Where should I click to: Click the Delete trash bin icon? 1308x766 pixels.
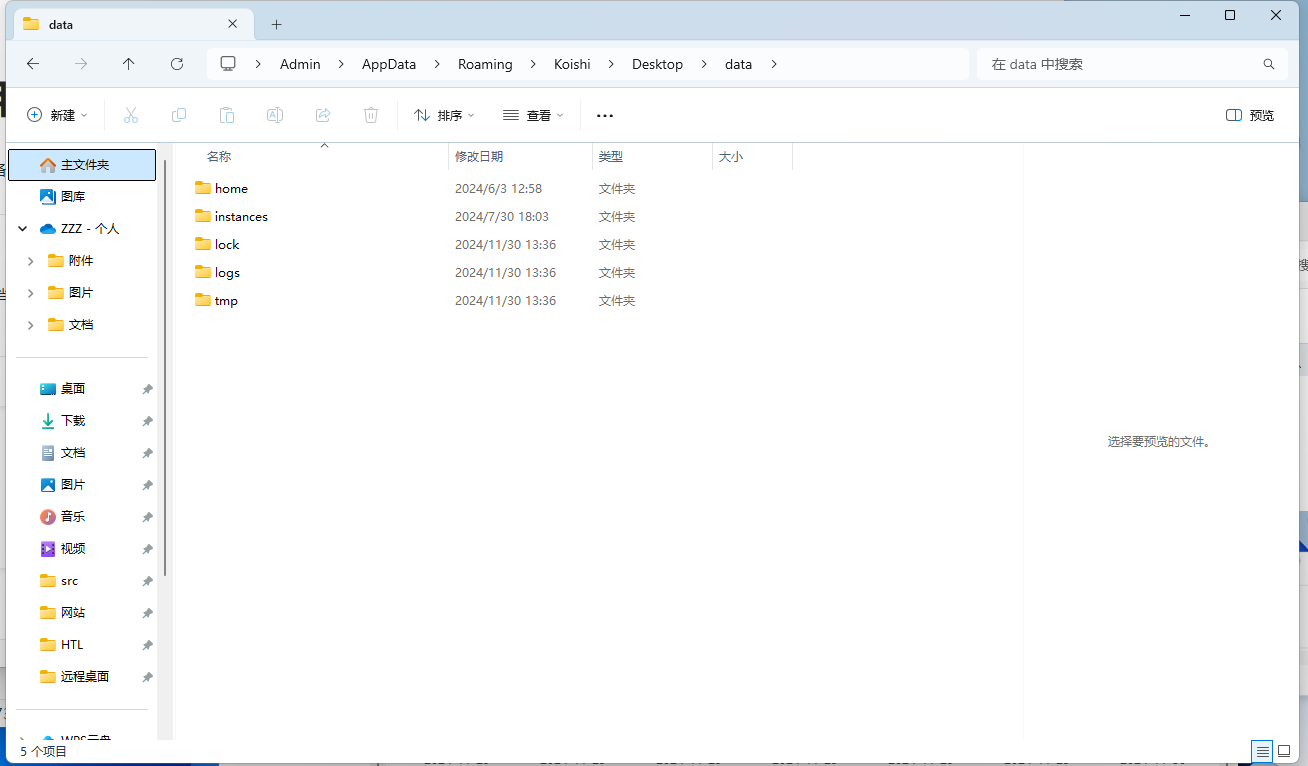[371, 115]
